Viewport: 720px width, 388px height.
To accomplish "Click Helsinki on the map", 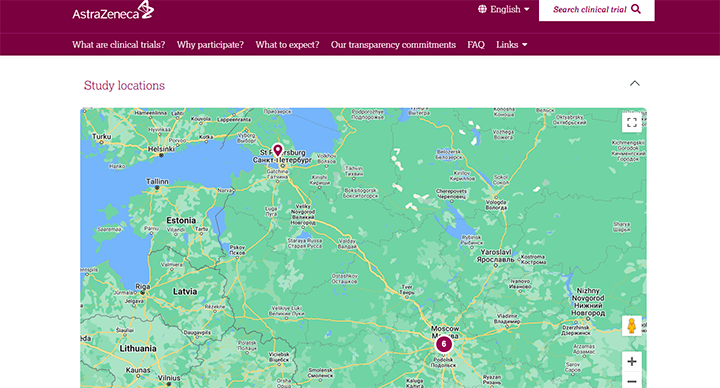I will point(161,150).
